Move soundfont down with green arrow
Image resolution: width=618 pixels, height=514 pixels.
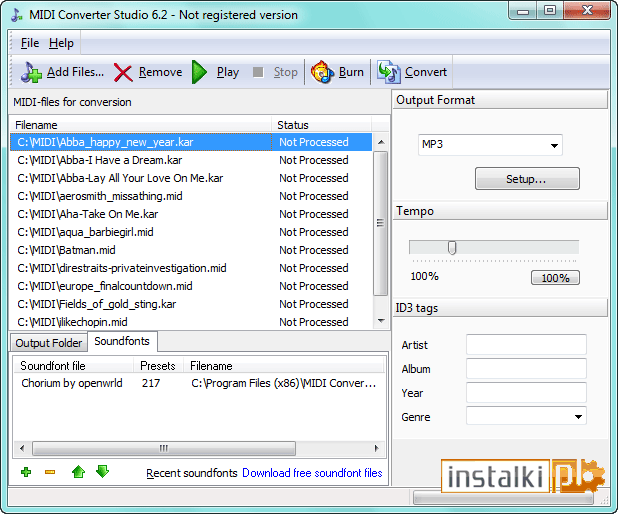pos(102,471)
